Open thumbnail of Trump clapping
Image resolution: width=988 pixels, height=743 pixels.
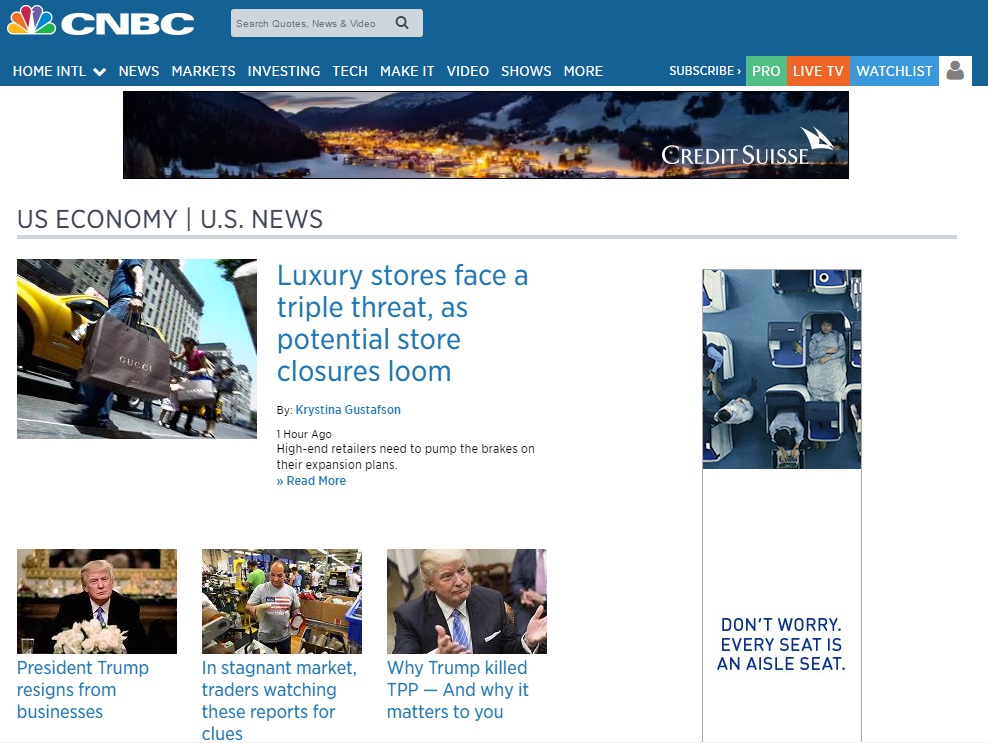click(x=467, y=601)
